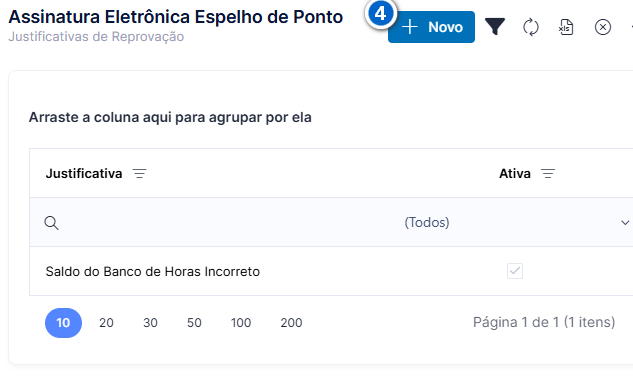Click the Novo button
The width and height of the screenshot is (633, 382).
[431, 27]
